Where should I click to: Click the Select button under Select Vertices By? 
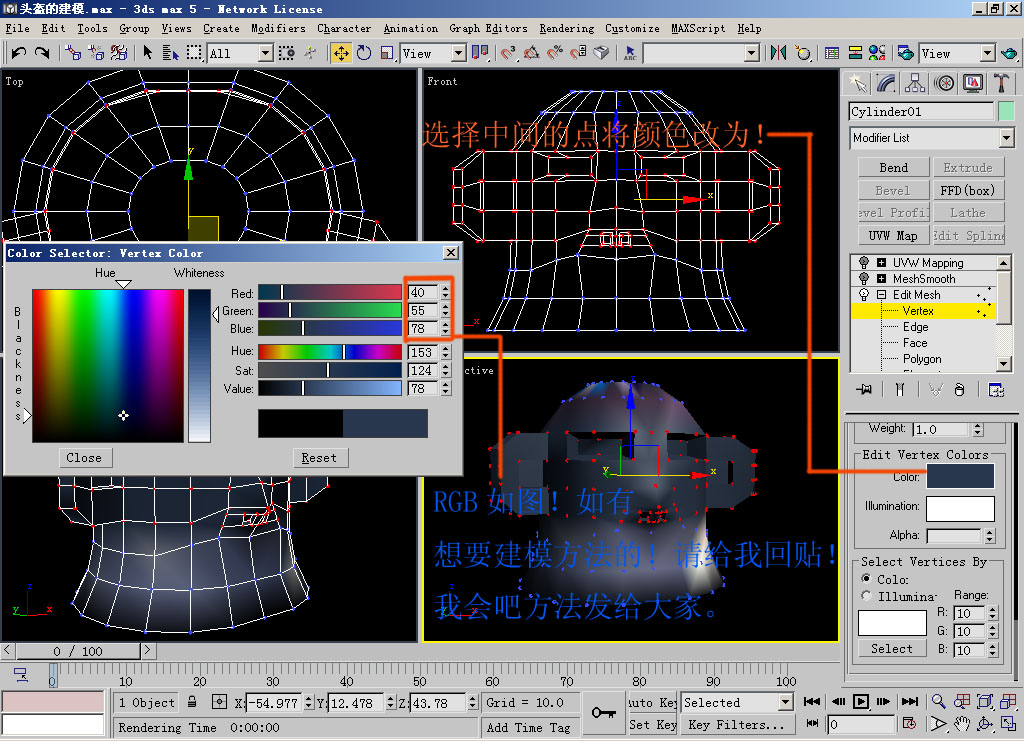click(x=891, y=648)
